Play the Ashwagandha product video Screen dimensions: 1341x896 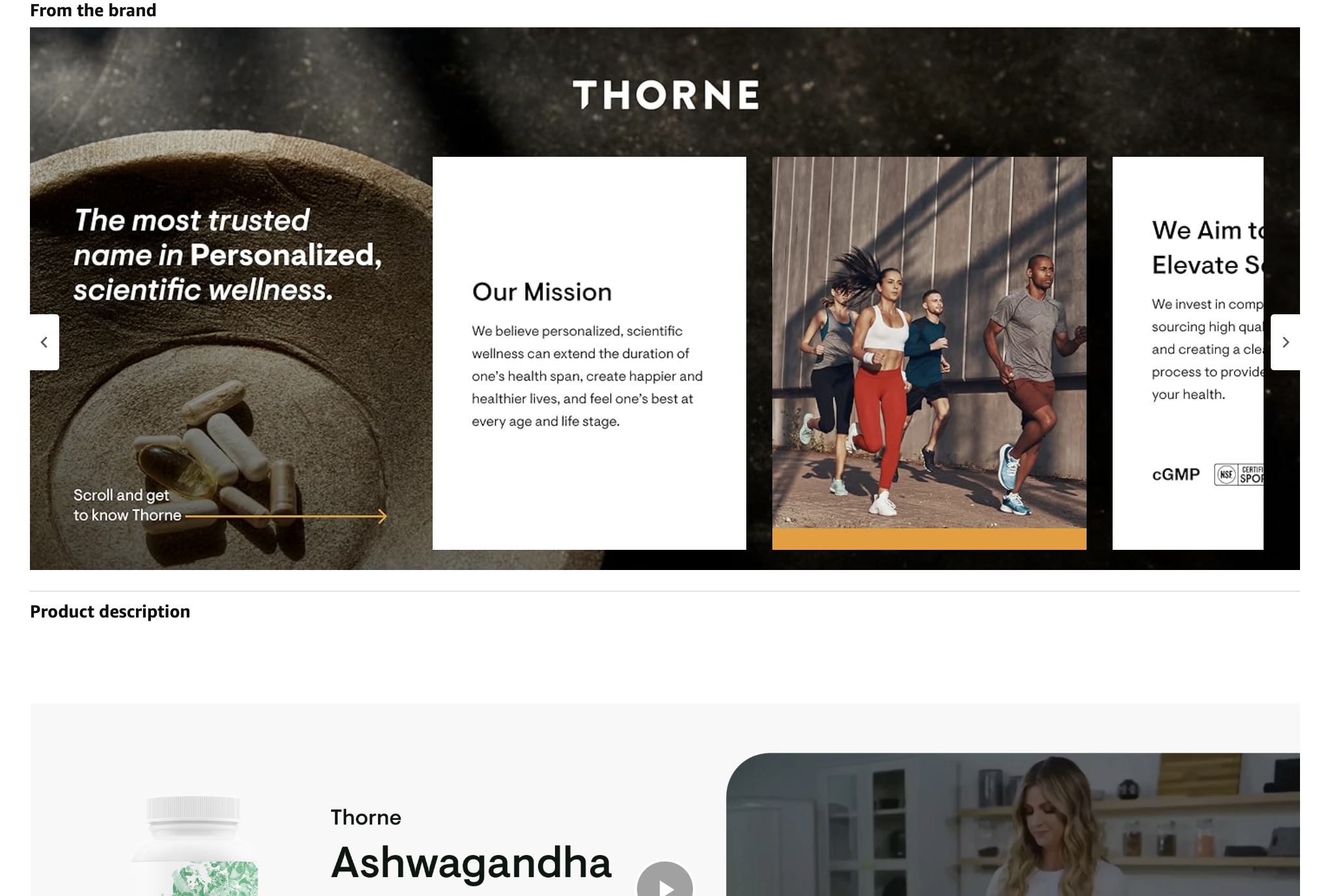point(664,879)
